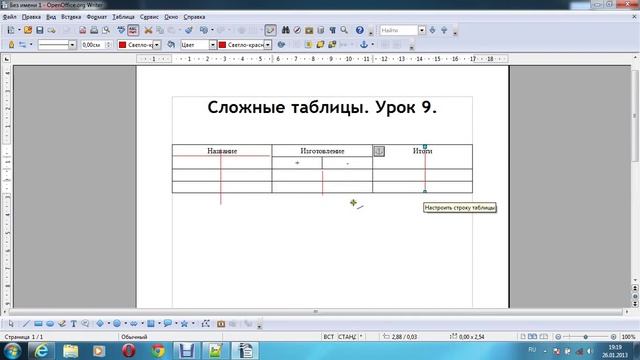Click the red fill color swatch
This screenshot has width=640, height=360.
click(x=222, y=44)
